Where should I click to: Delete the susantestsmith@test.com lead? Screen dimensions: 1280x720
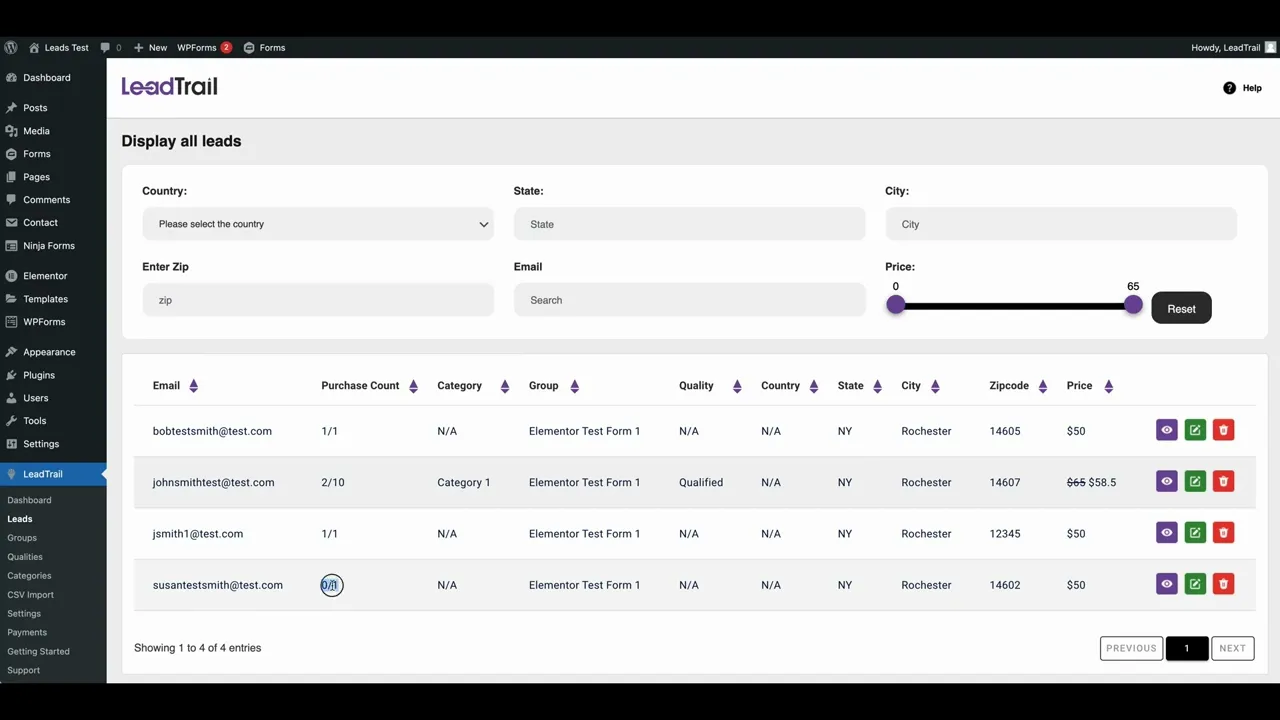pos(1223,583)
